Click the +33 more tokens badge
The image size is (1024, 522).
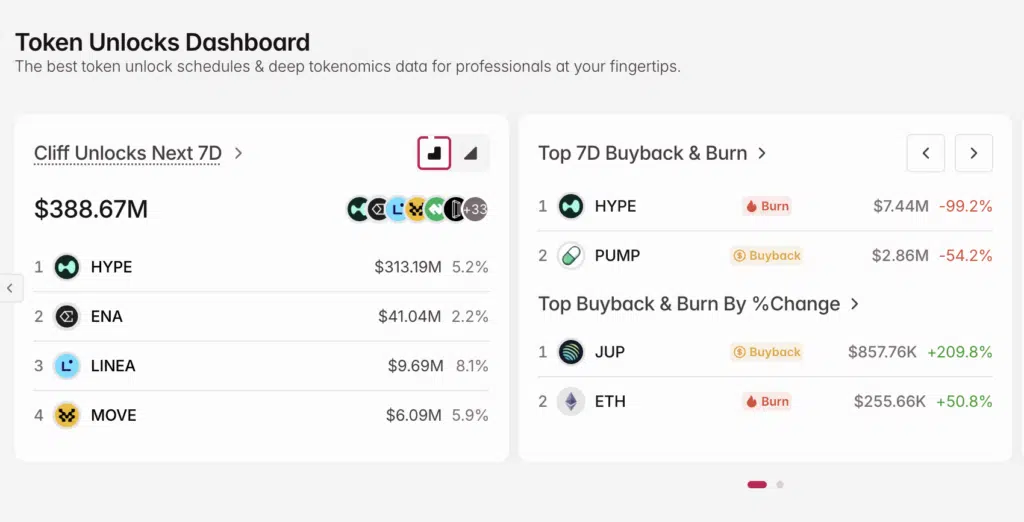pyautogui.click(x=476, y=209)
